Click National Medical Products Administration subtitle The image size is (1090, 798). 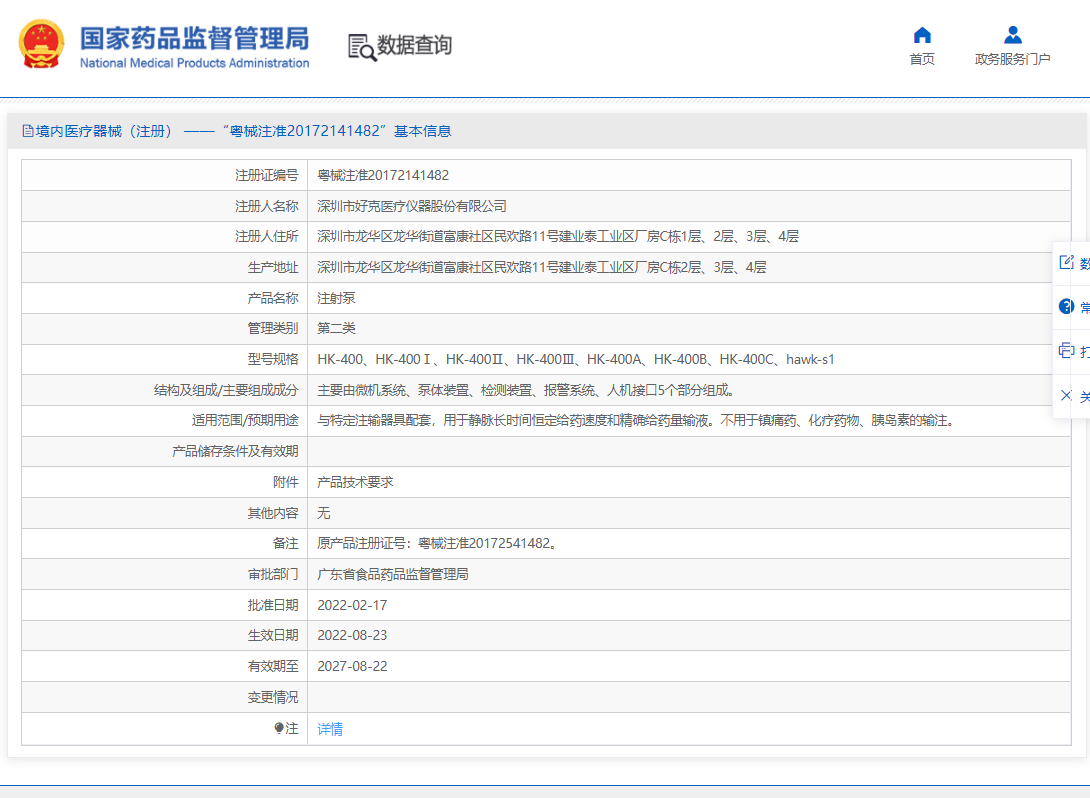195,63
